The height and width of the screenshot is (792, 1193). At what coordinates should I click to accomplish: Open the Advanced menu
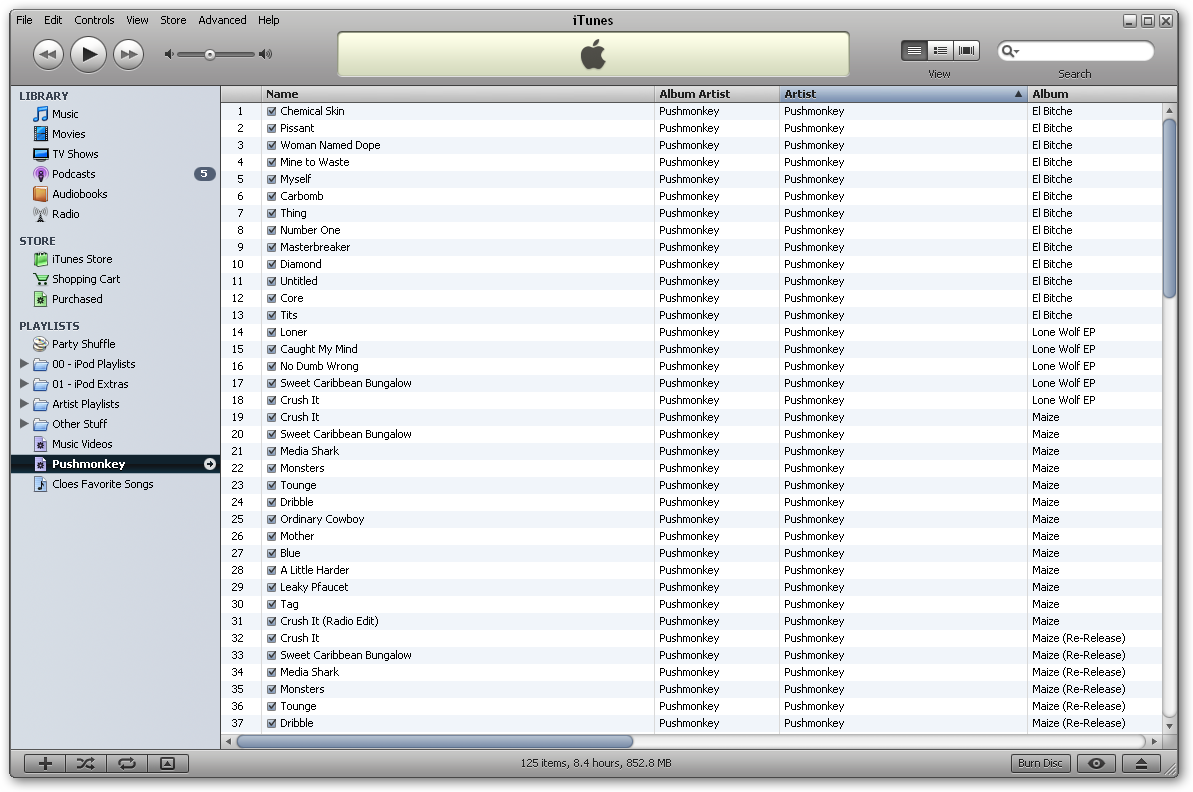(222, 20)
